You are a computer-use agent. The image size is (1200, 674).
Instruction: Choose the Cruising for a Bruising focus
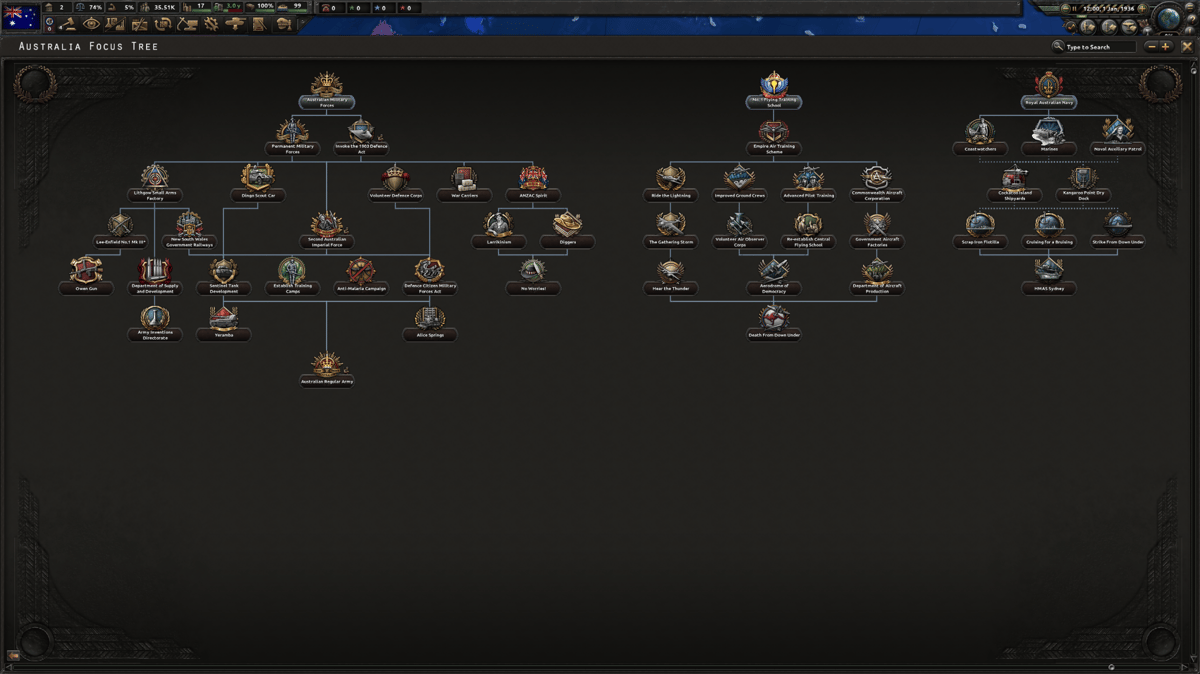pyautogui.click(x=1049, y=229)
